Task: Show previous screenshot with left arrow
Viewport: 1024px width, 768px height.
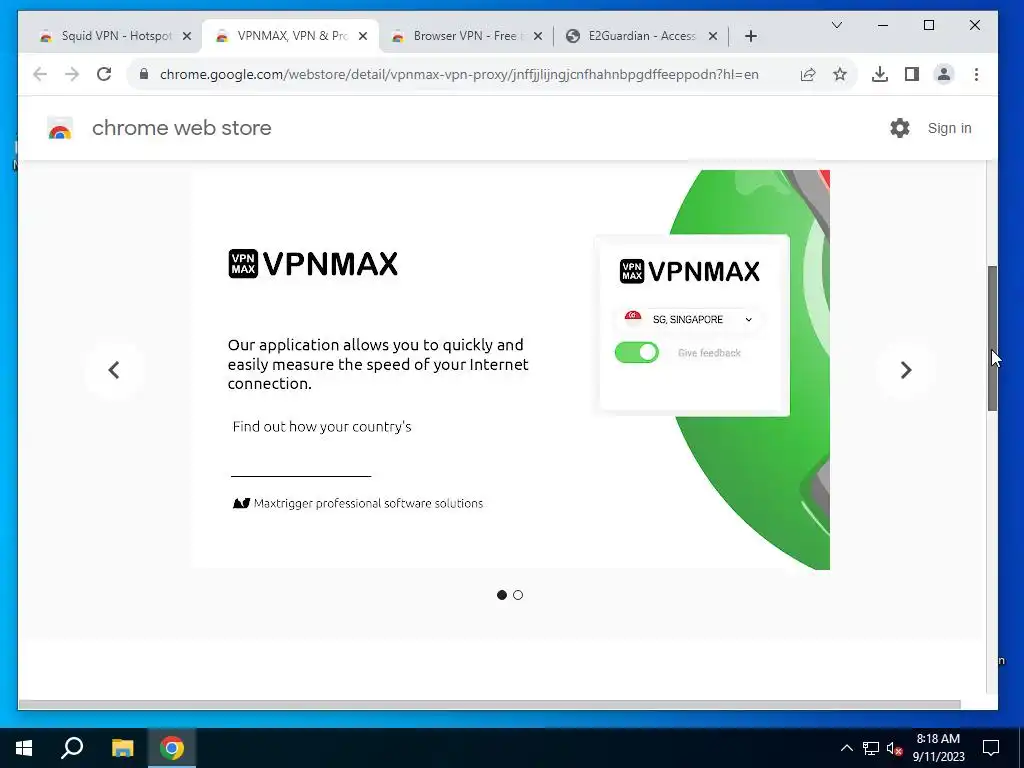Action: (x=114, y=370)
